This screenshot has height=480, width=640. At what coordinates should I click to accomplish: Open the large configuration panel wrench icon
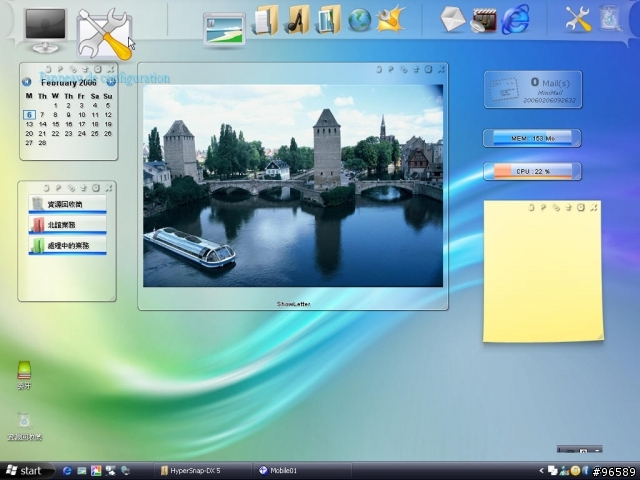105,35
